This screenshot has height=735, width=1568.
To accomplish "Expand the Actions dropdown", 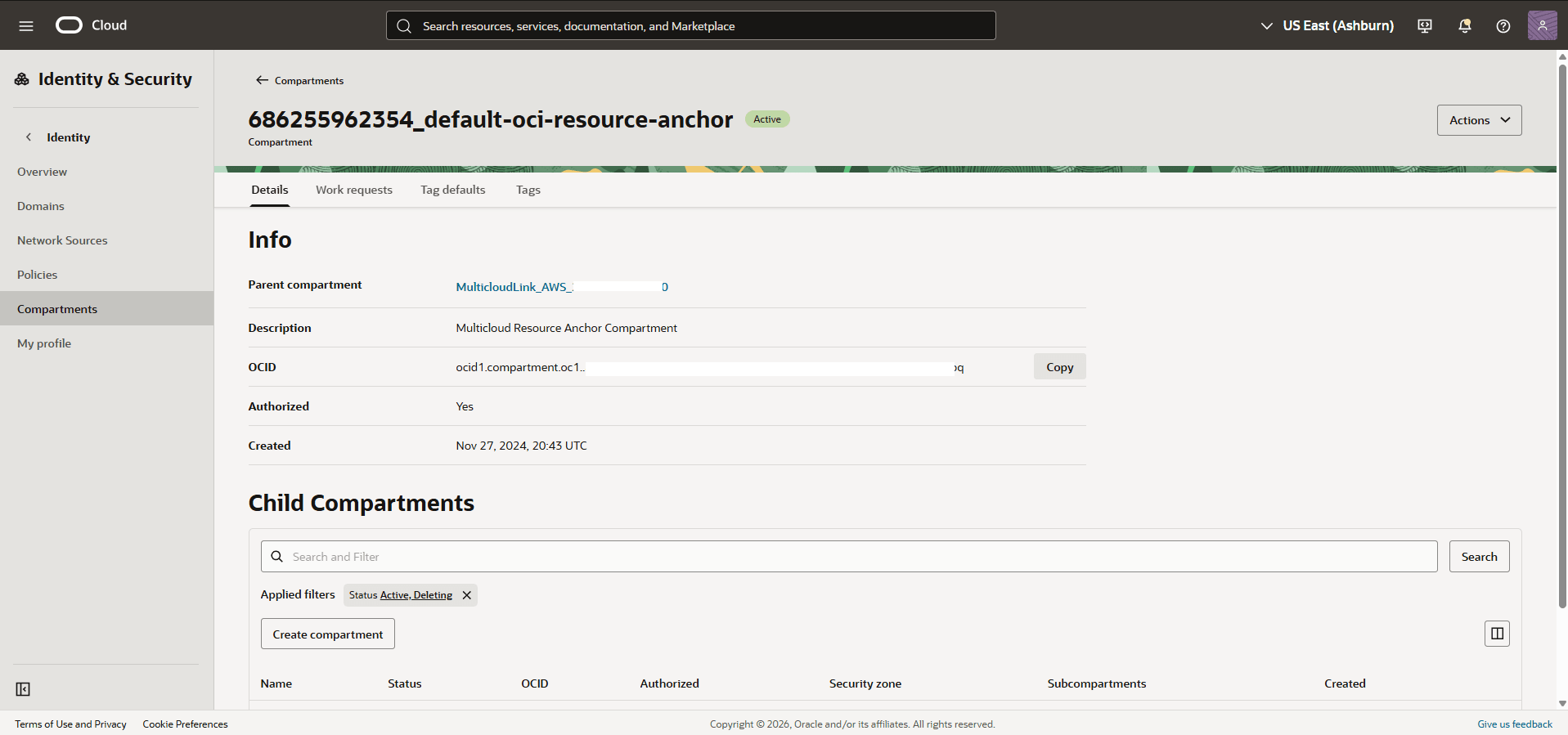I will [1479, 120].
